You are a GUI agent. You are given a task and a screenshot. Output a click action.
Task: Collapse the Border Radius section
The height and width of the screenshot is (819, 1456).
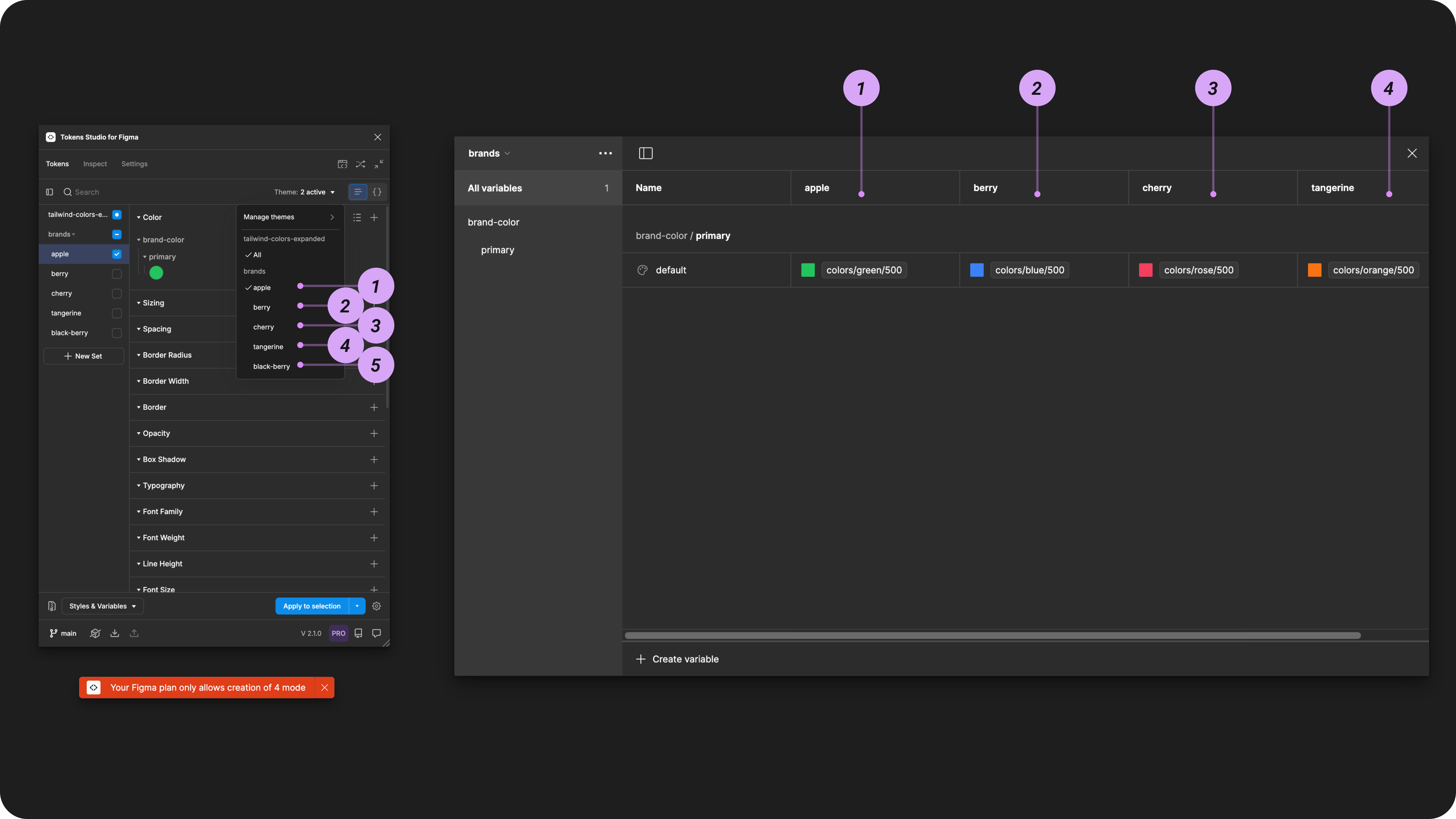coord(138,355)
